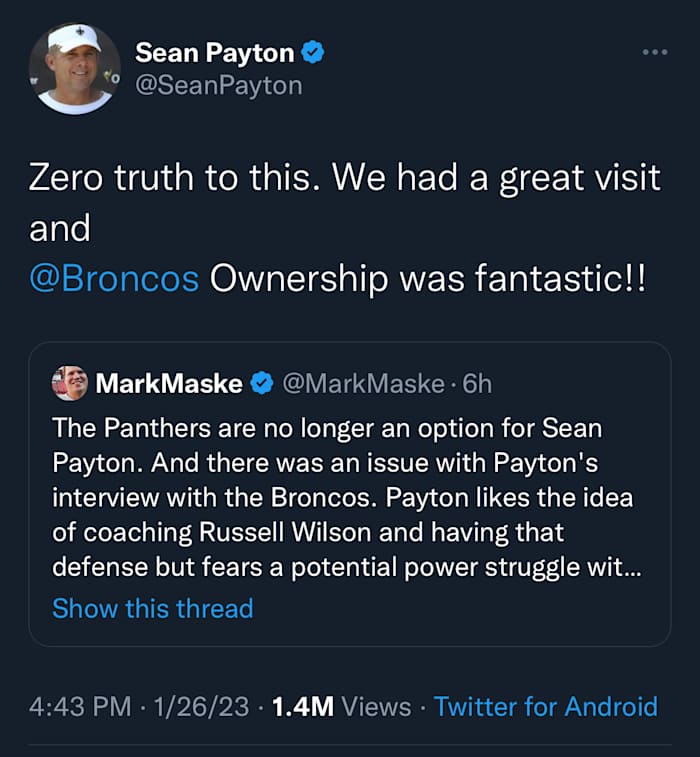Open the @SeanPayton handle

[x=218, y=86]
